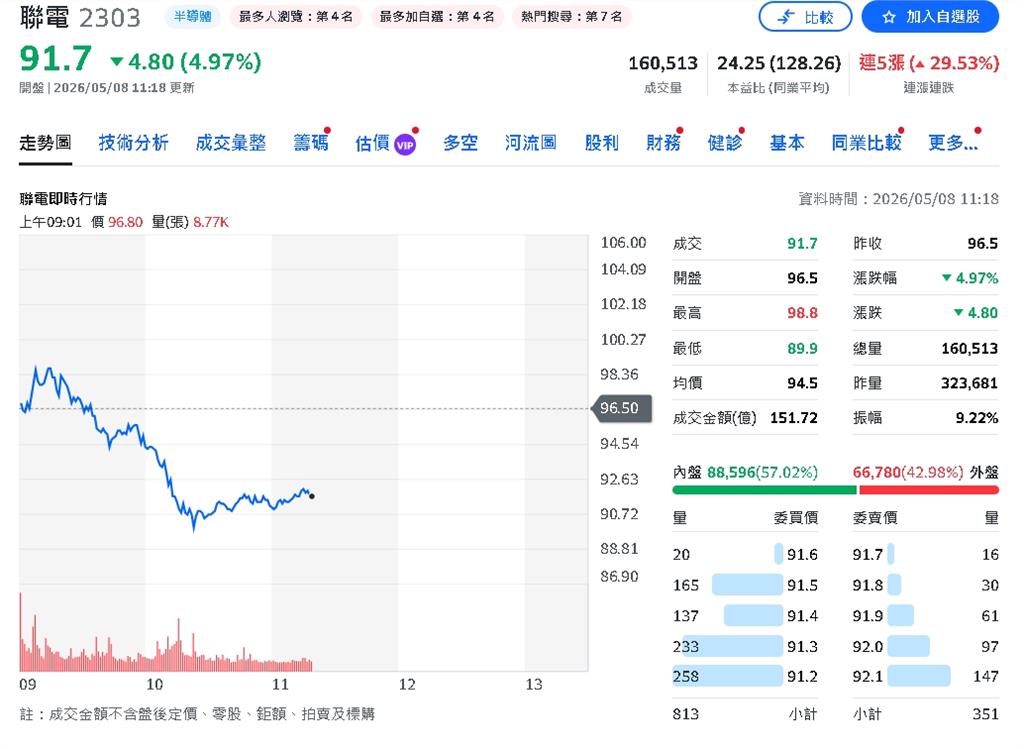1024x749 pixels.
Task: Open the 河流圖 tab
Action: pos(530,142)
